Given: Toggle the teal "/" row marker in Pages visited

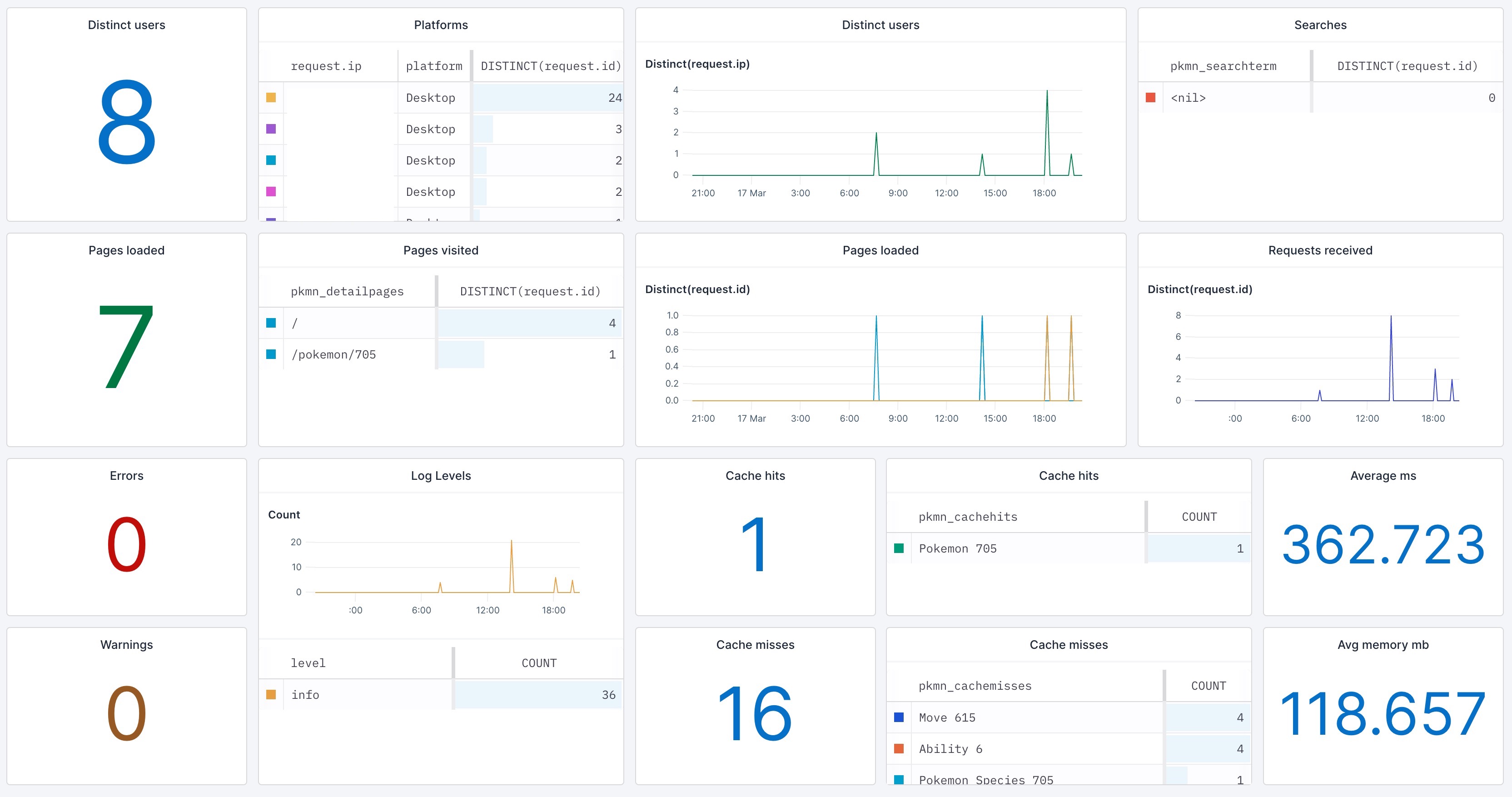Looking at the screenshot, I should [x=271, y=322].
